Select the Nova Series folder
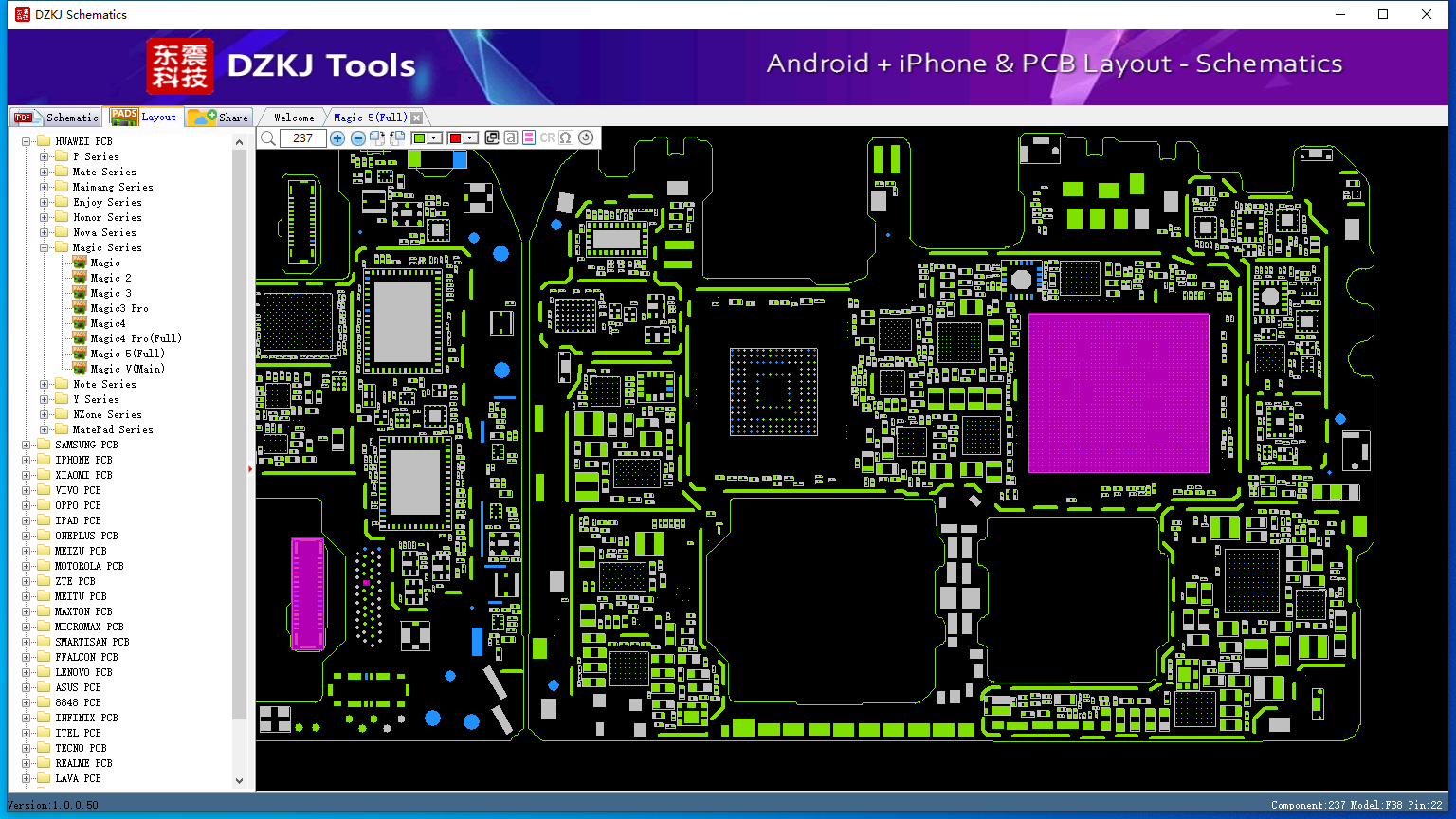 tap(104, 232)
